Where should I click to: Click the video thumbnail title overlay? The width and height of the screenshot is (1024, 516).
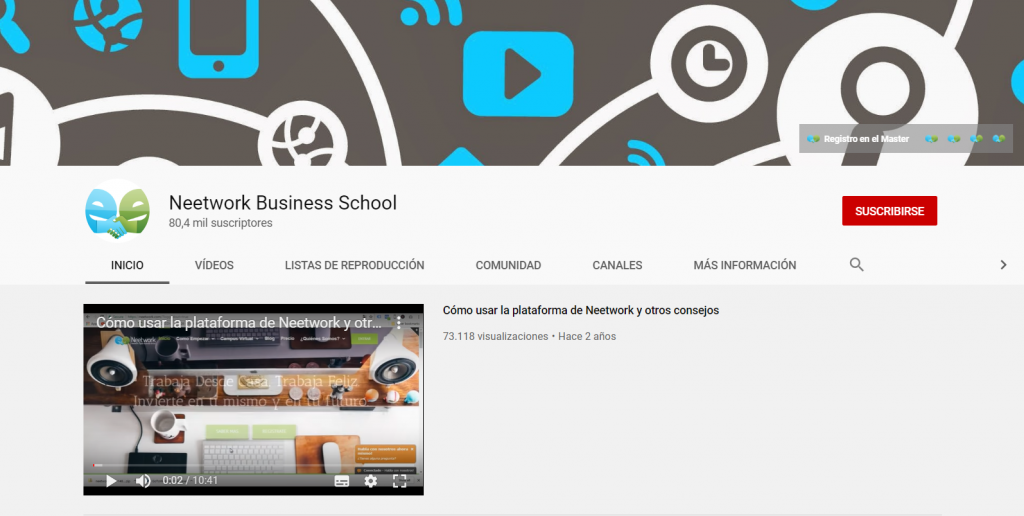coord(239,322)
